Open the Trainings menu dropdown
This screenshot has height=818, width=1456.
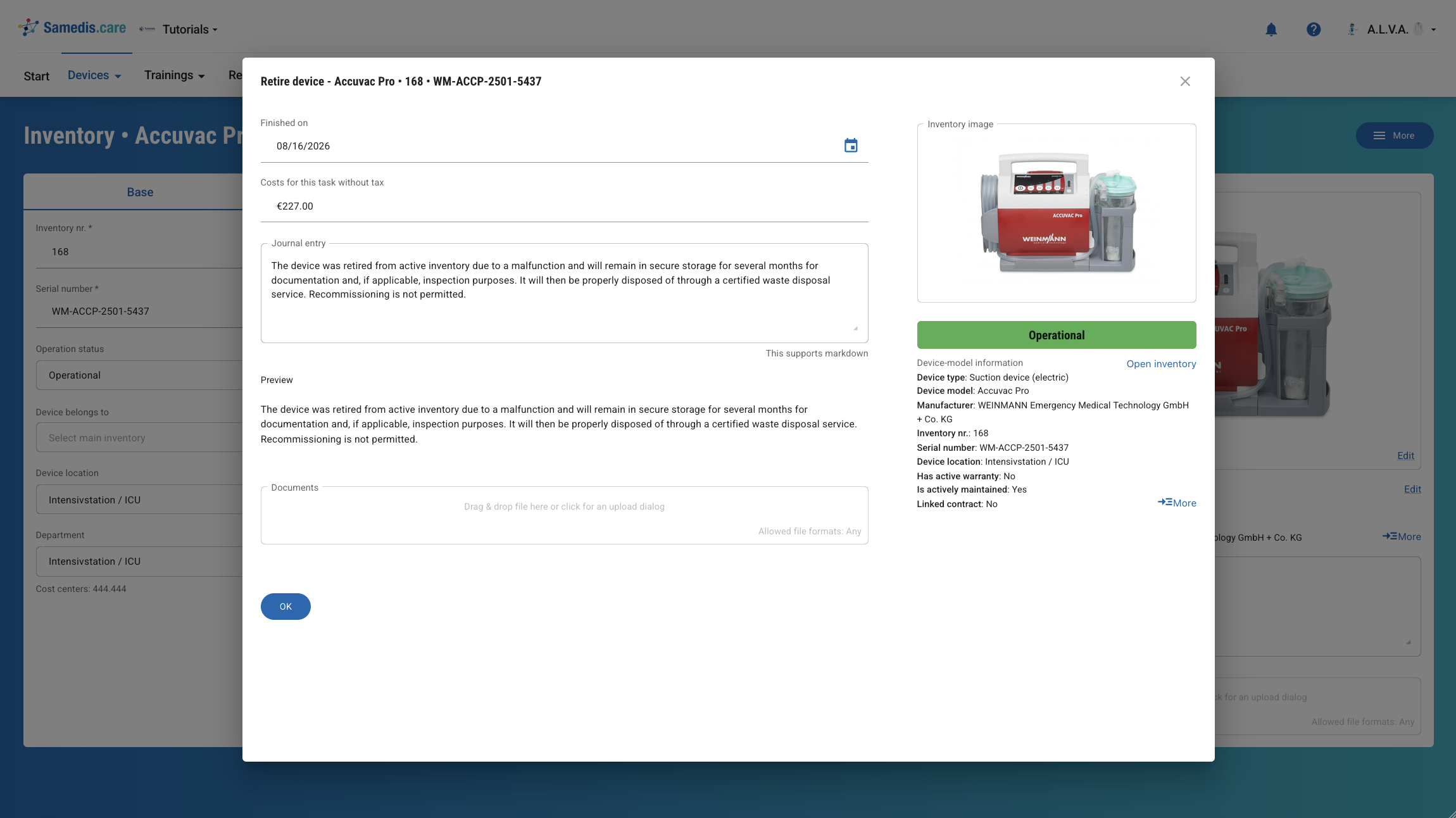click(x=175, y=75)
